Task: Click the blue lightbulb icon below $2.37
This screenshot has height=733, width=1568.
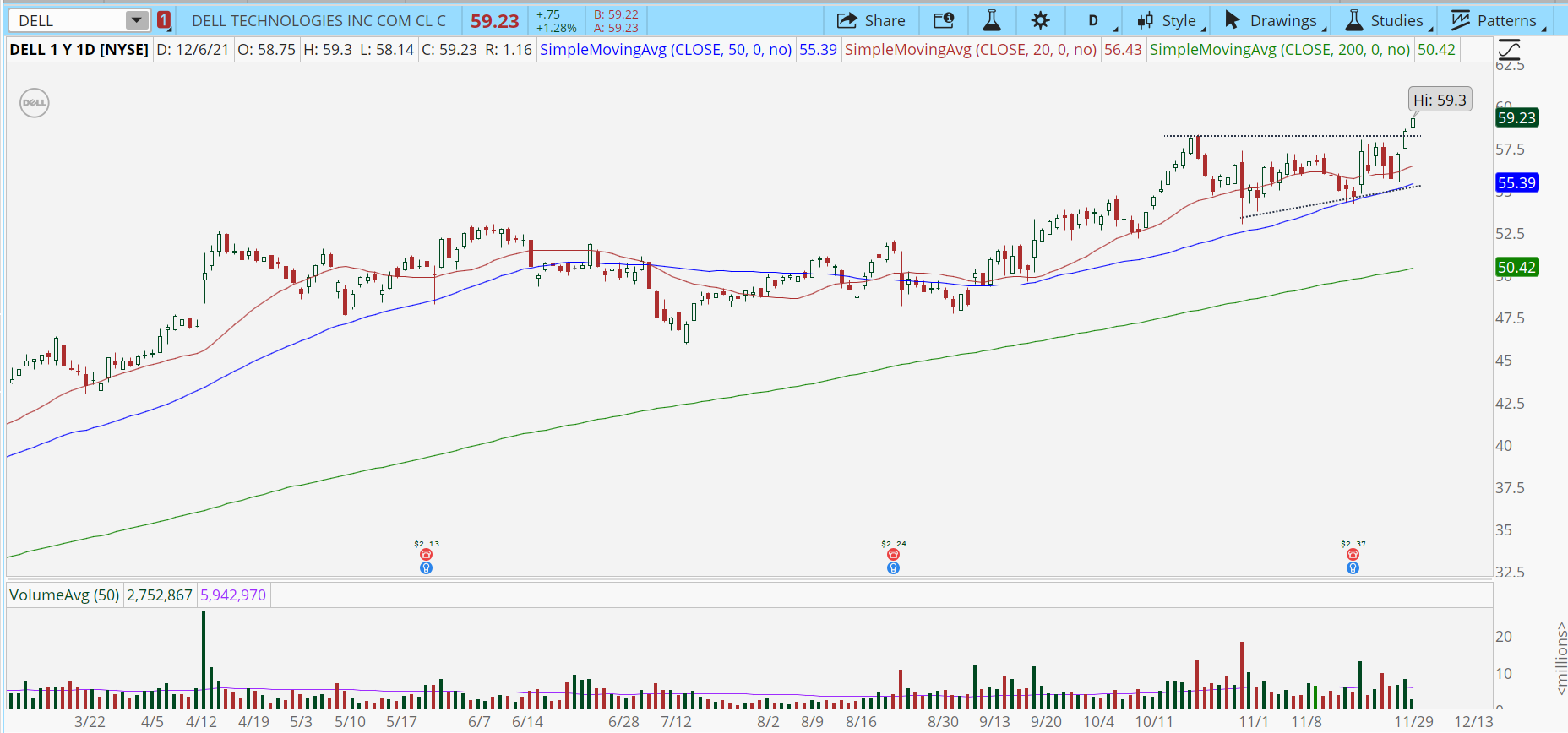Action: 1353,568
